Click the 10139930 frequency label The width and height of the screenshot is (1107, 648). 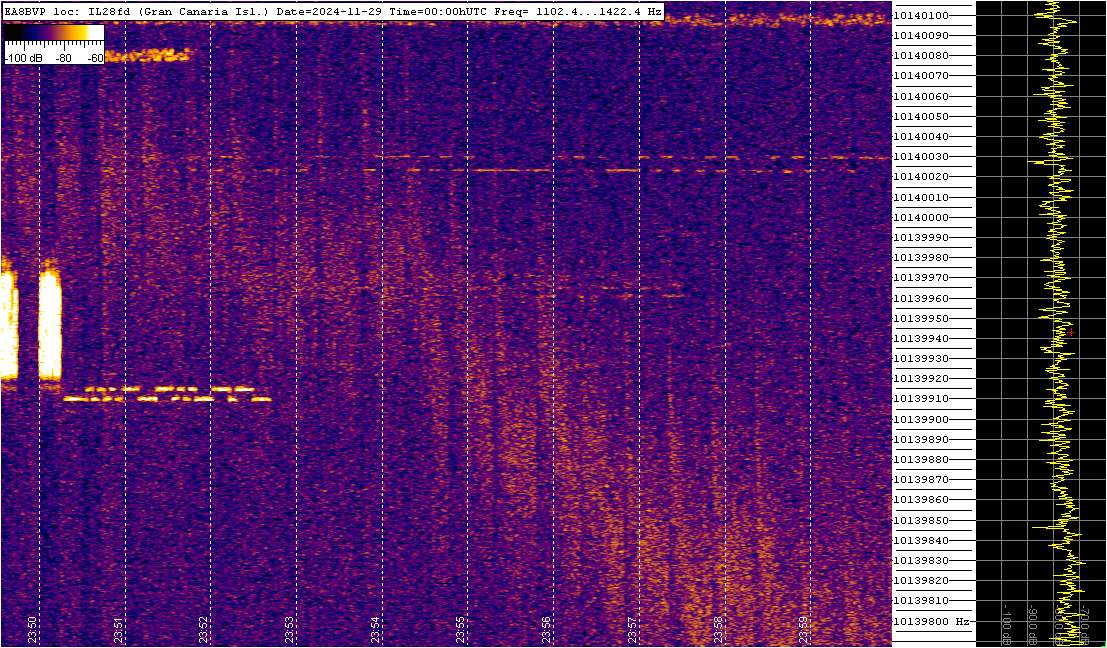[921, 359]
